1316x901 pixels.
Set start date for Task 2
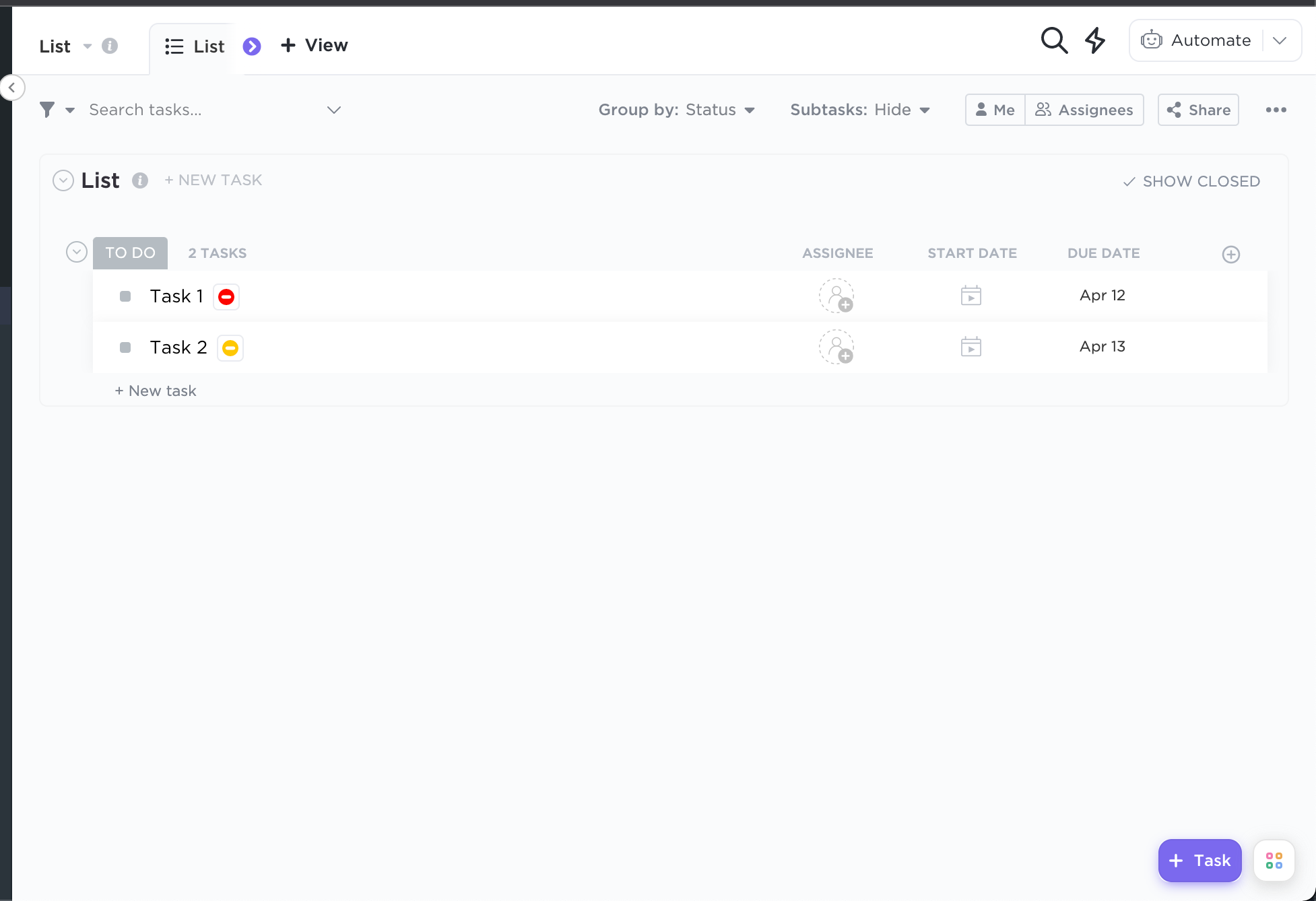[970, 346]
